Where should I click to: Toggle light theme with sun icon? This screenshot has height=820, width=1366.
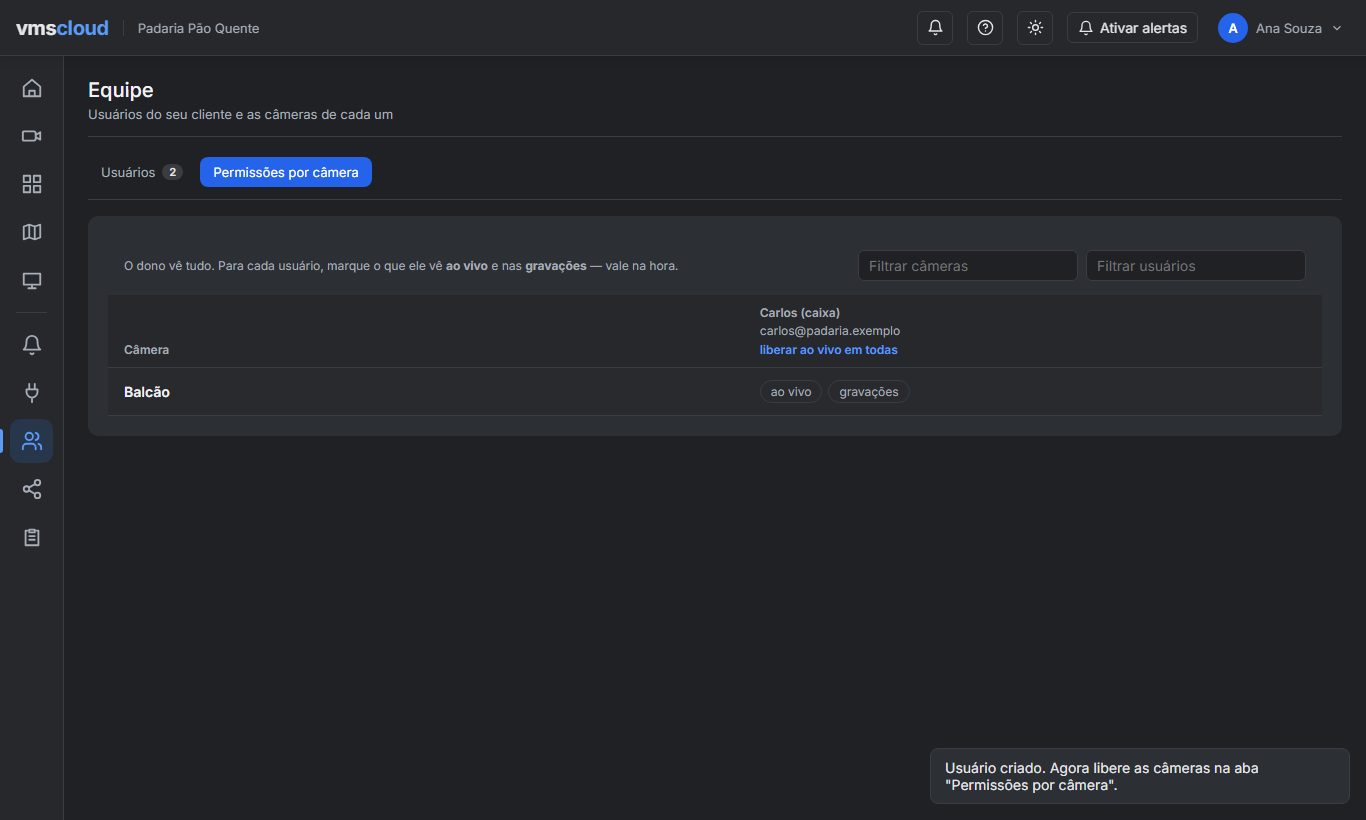click(1035, 28)
